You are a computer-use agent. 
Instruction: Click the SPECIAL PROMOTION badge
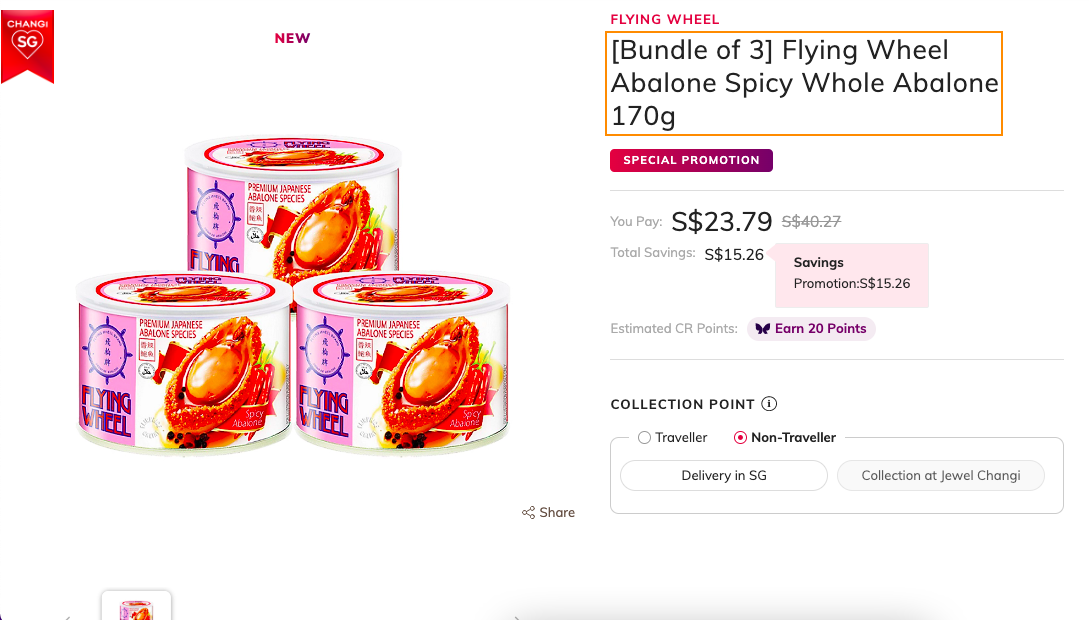pos(691,160)
